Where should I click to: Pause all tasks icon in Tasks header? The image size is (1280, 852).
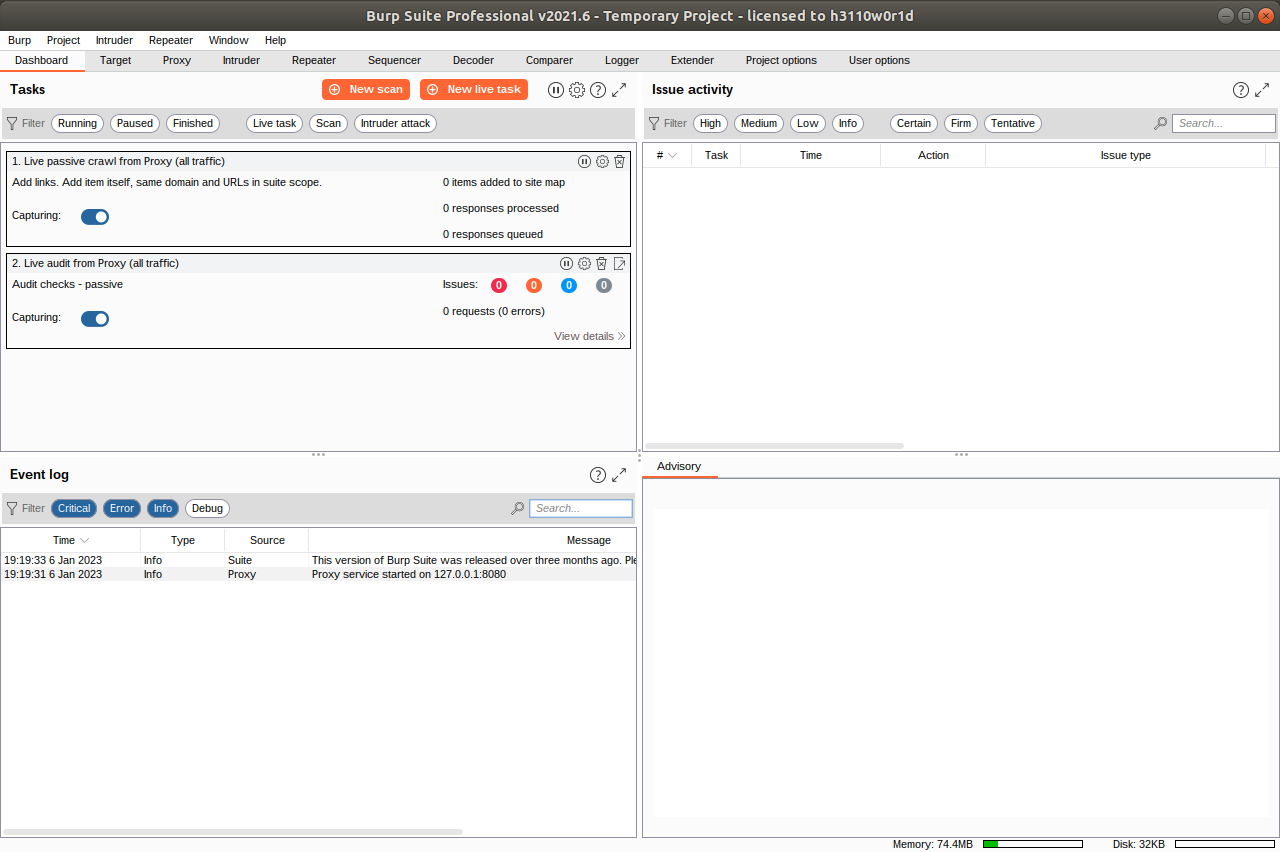(556, 90)
